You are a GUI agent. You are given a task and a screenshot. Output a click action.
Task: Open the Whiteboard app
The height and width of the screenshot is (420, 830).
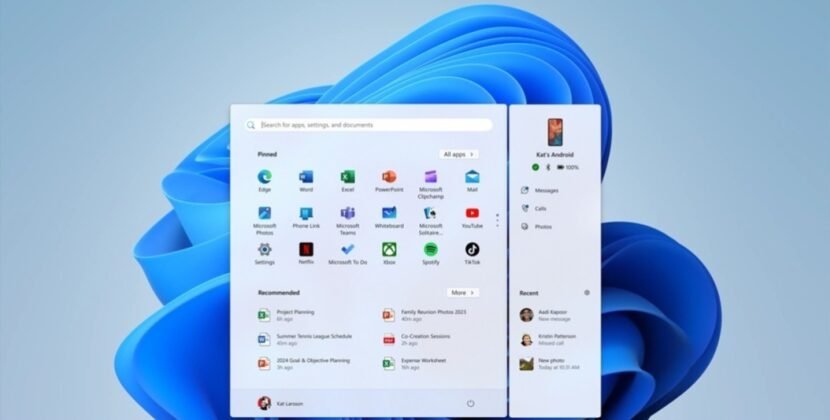tap(389, 217)
